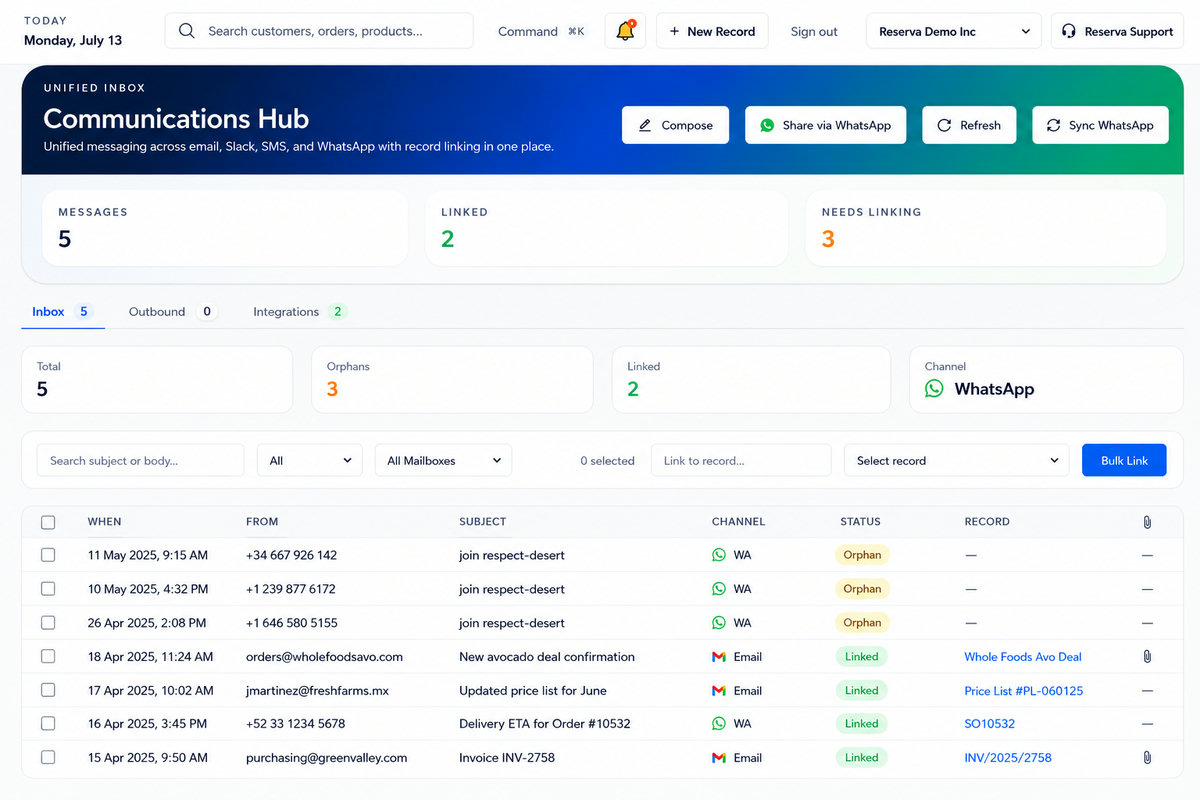Click the Search subject or body field
The height and width of the screenshot is (800, 1200).
[140, 460]
